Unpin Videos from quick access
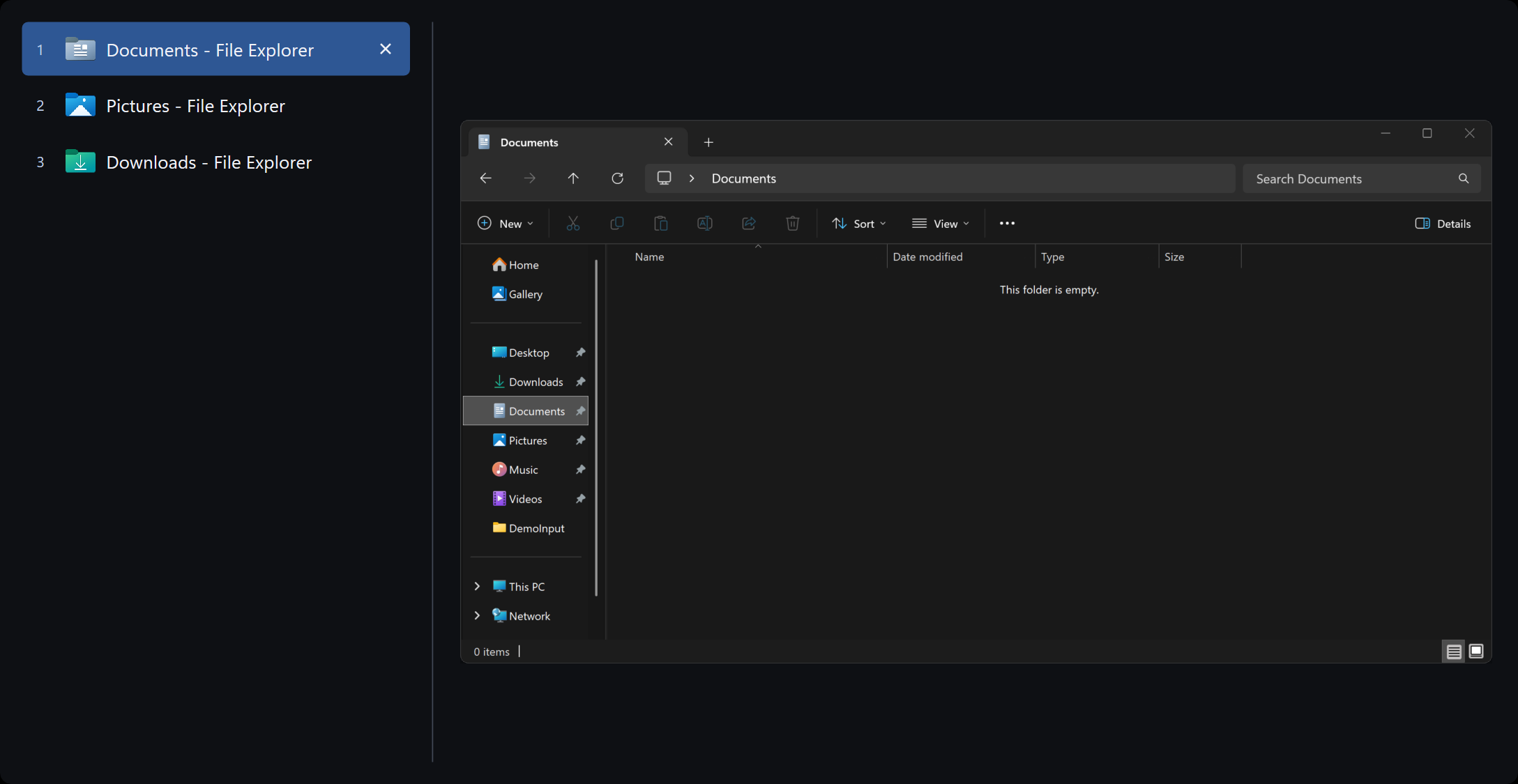1518x784 pixels. (x=580, y=499)
